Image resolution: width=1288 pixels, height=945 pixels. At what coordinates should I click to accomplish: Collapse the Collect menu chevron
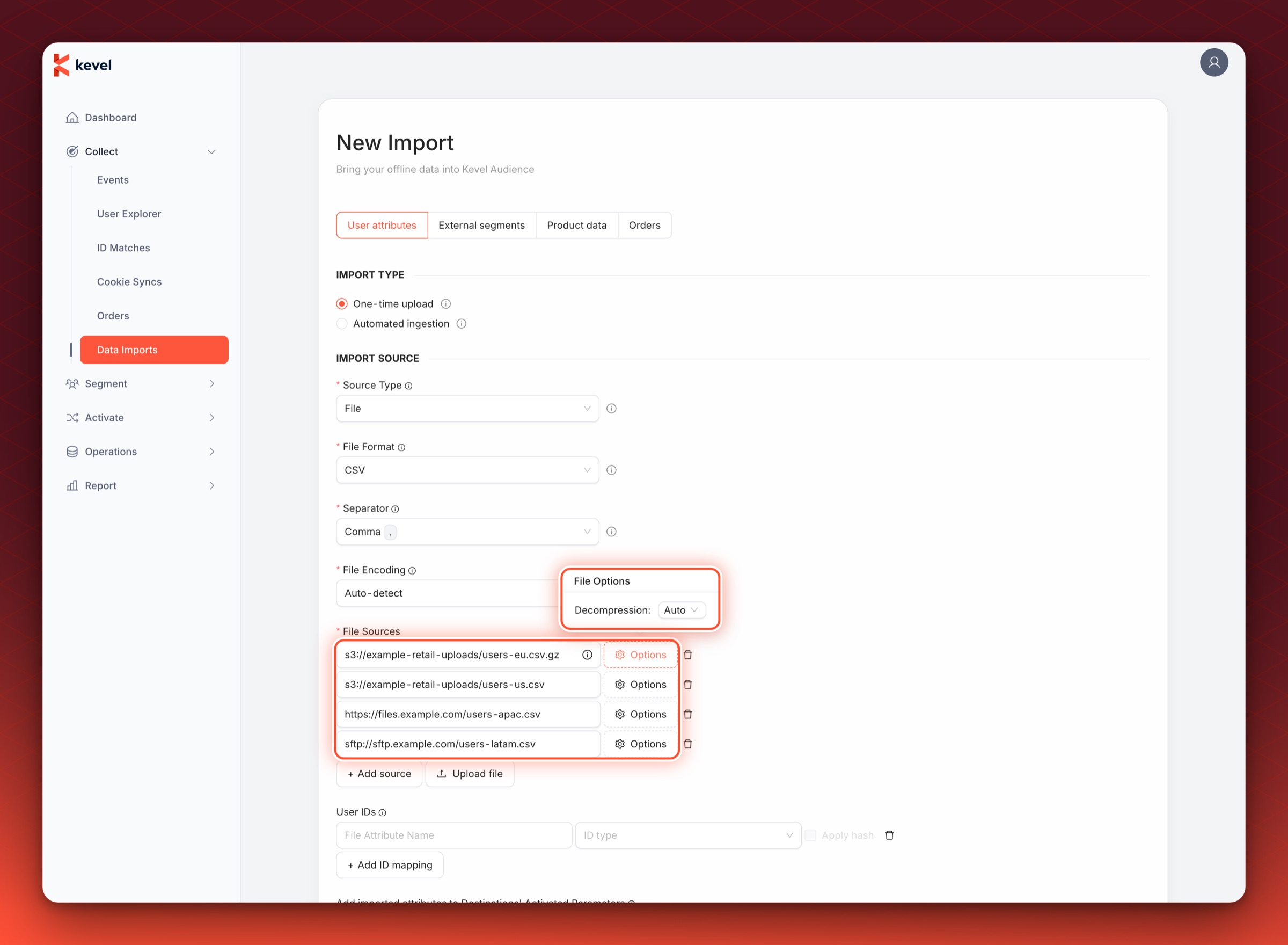(x=211, y=151)
